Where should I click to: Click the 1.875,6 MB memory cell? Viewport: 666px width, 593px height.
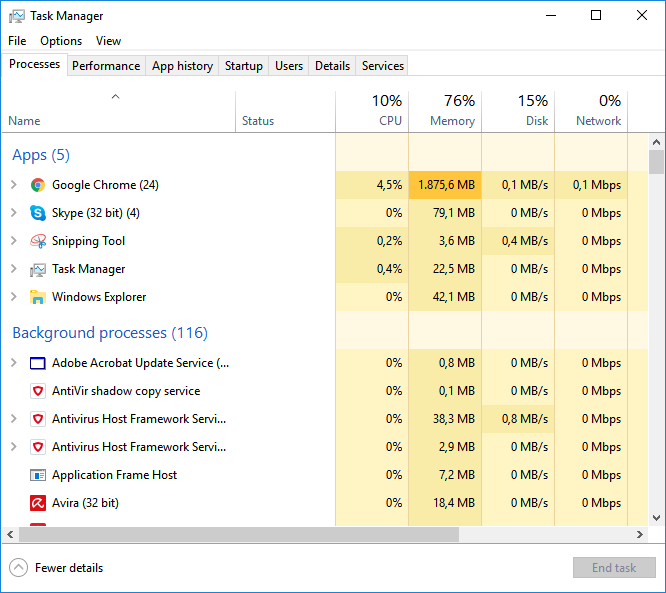pos(445,185)
